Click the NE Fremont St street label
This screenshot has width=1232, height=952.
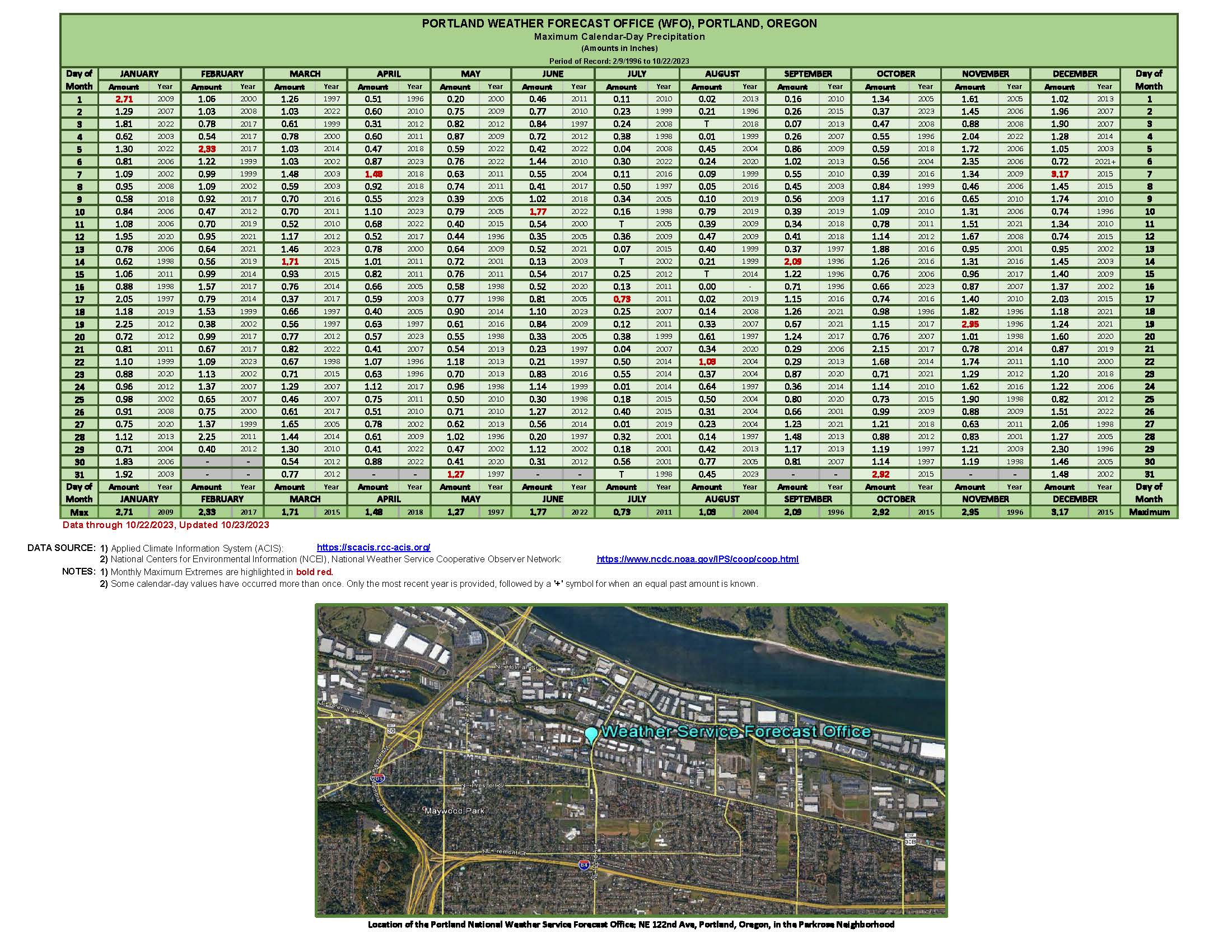(x=503, y=853)
